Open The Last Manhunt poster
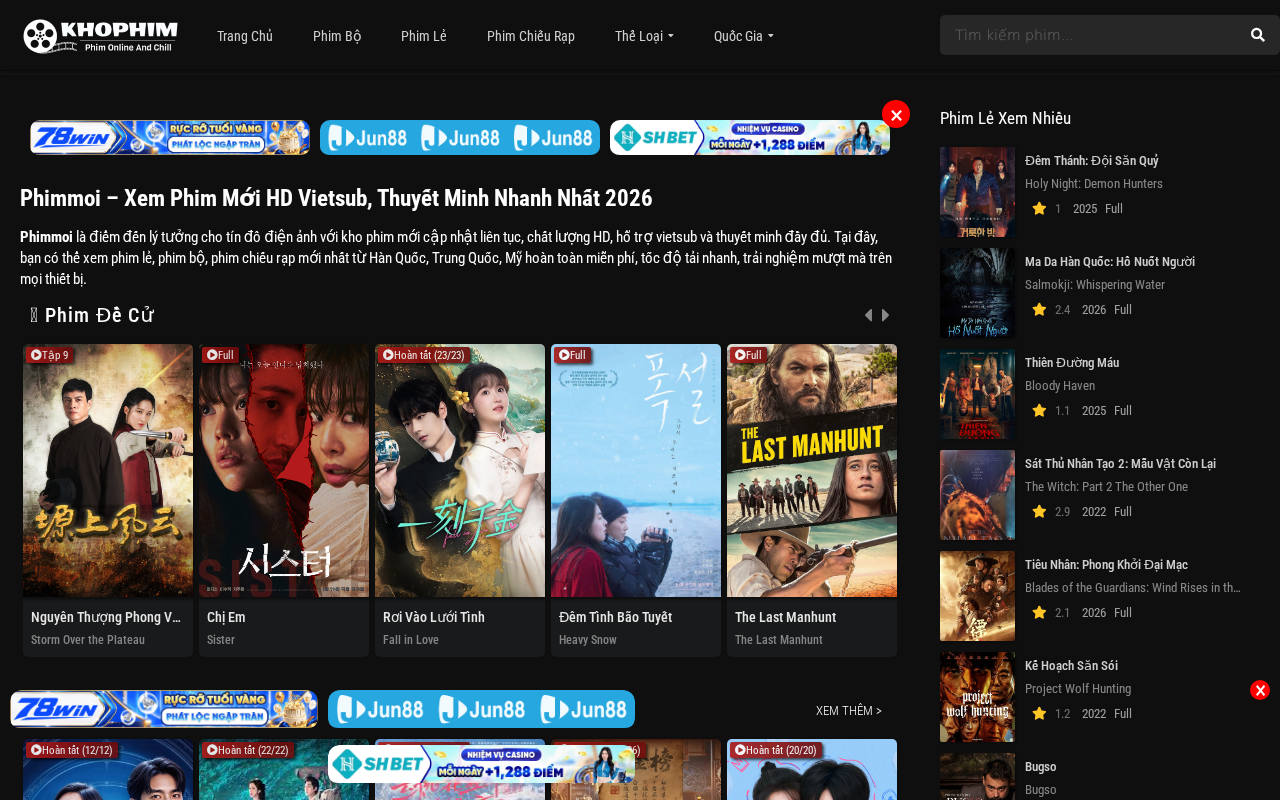 click(x=812, y=471)
